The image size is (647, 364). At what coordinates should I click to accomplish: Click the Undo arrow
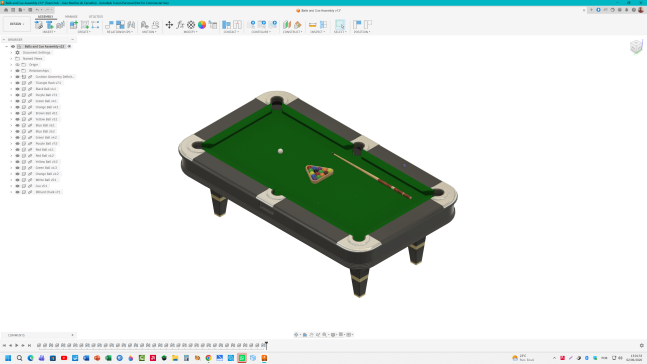[37, 10]
